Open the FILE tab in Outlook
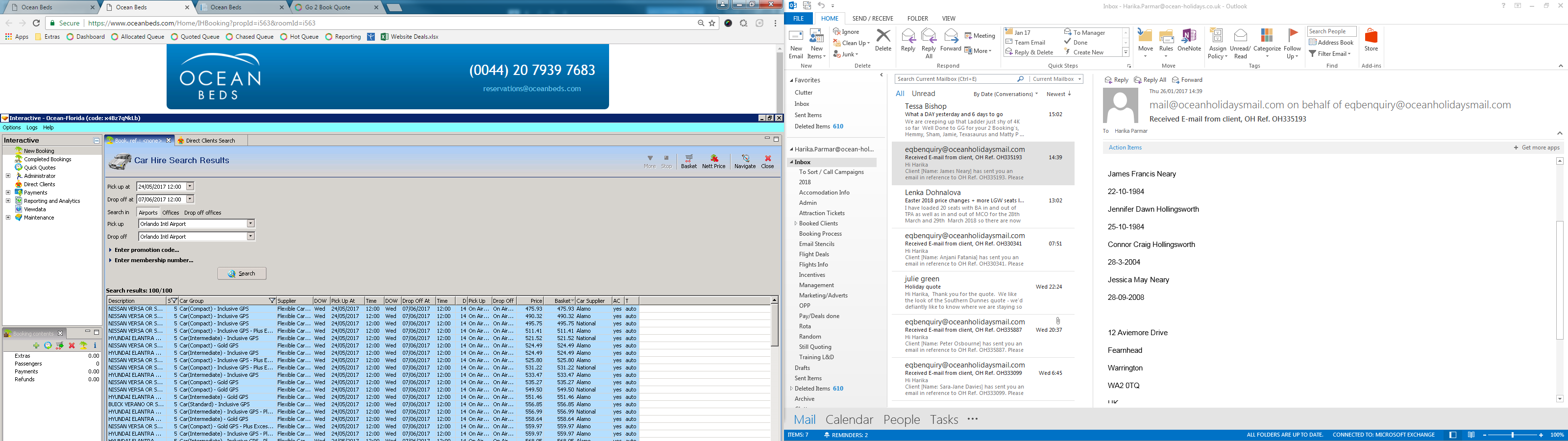This screenshot has width=1568, height=441. click(x=798, y=18)
